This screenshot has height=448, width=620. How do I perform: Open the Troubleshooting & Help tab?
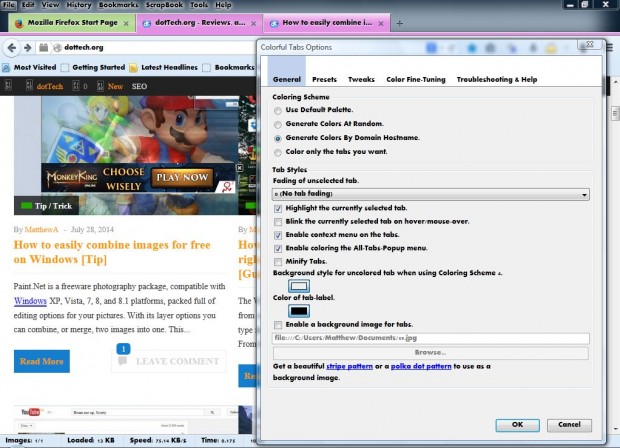[x=497, y=79]
